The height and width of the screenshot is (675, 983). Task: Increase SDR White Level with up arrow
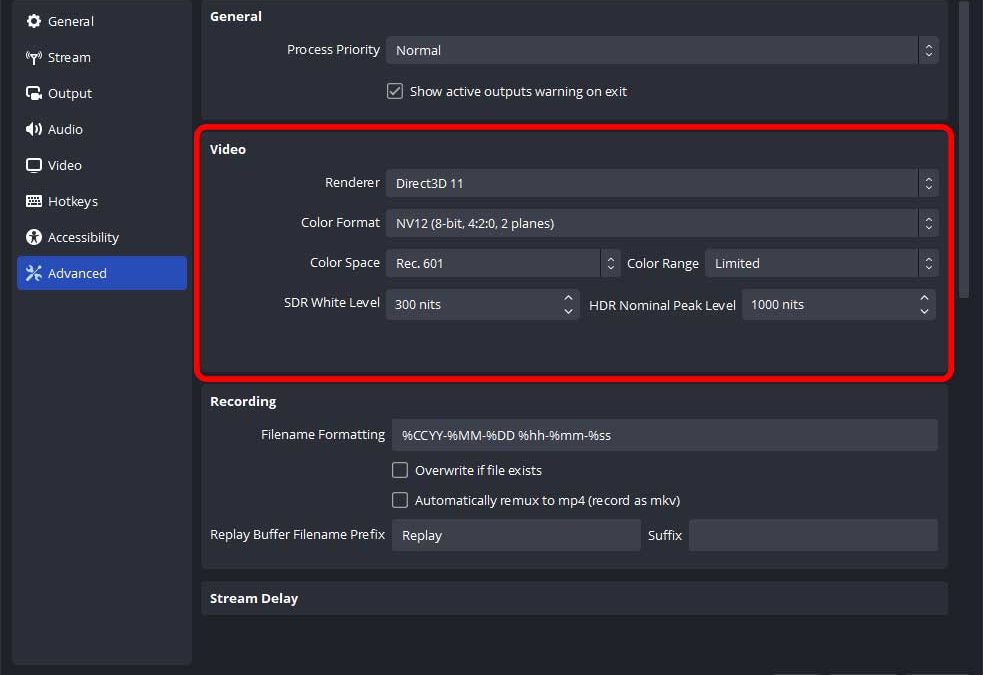coord(568,298)
